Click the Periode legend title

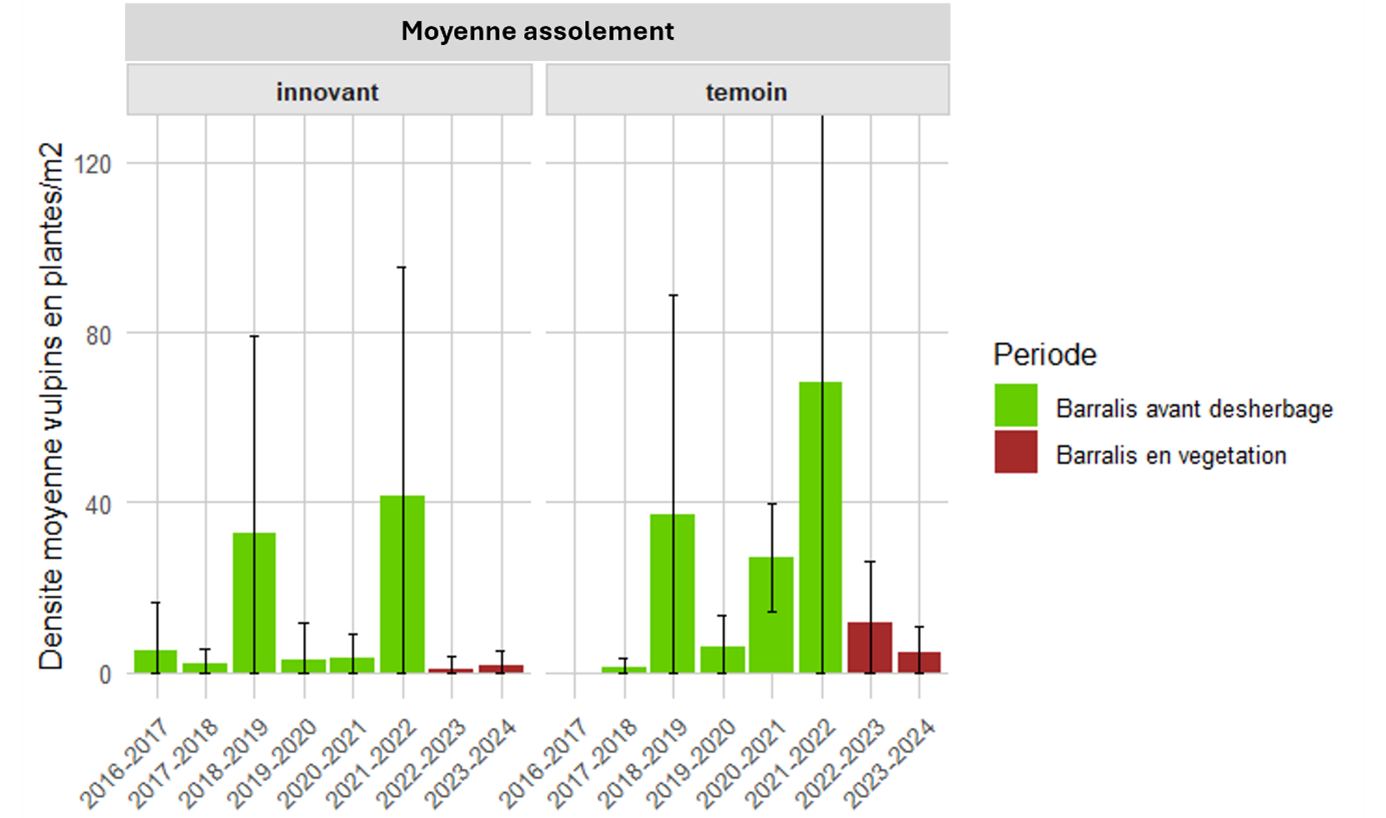[1045, 355]
